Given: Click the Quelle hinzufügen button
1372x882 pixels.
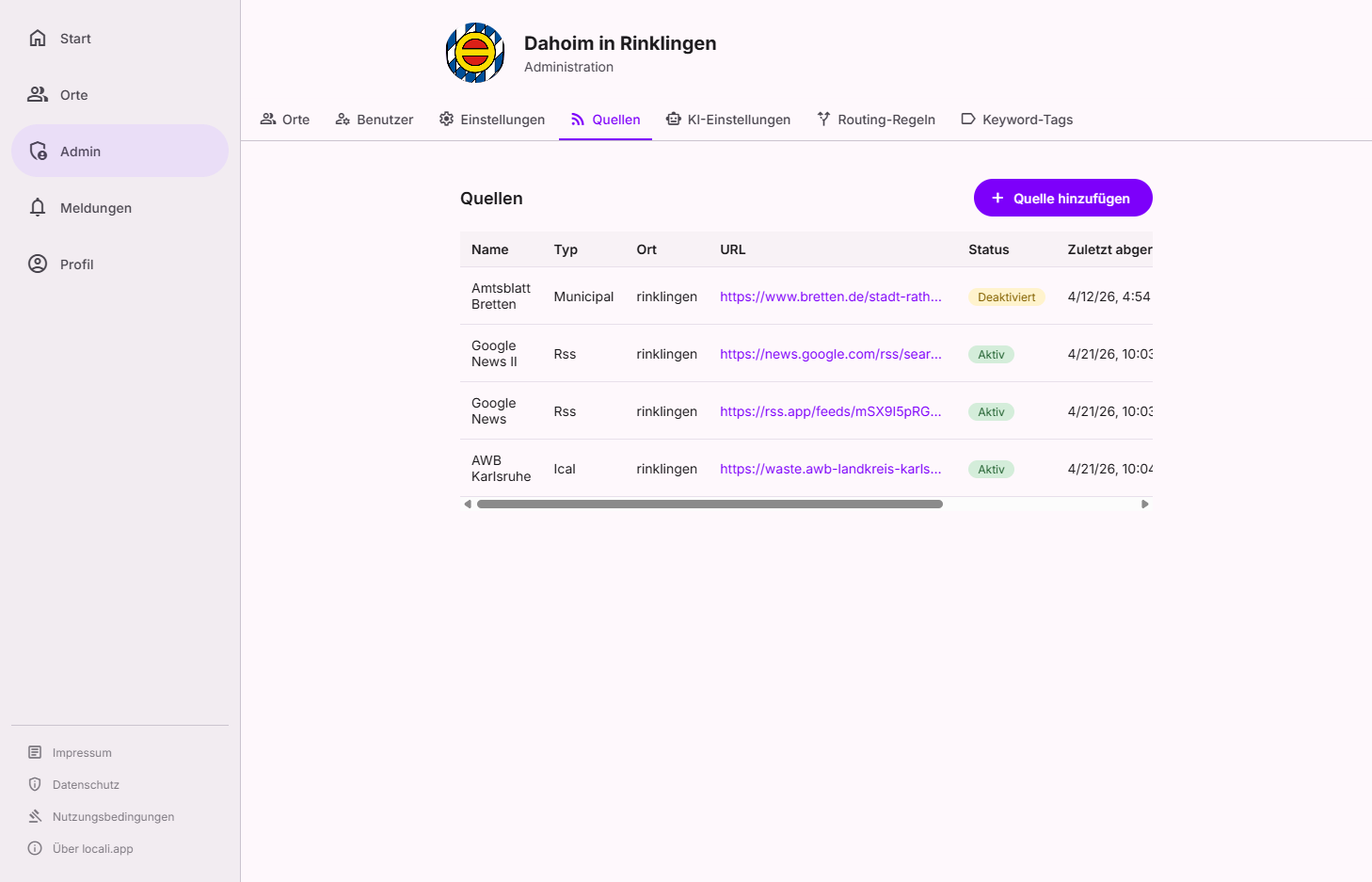Looking at the screenshot, I should (1062, 198).
